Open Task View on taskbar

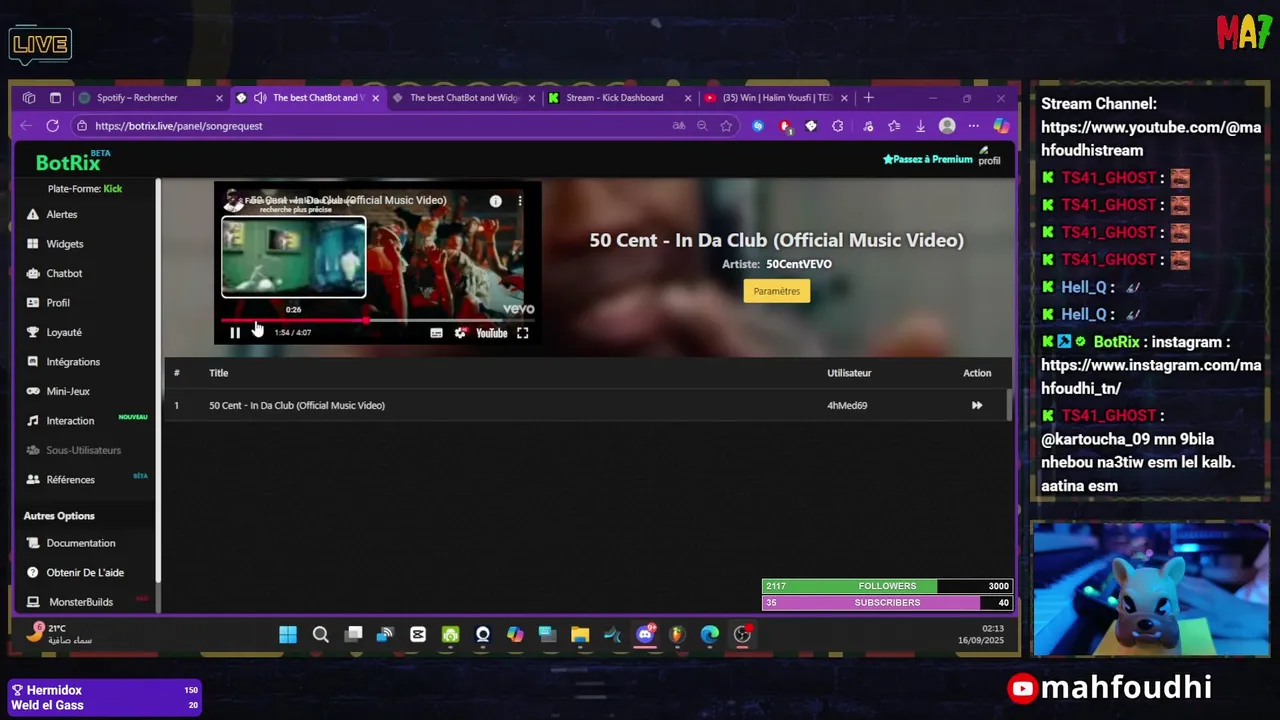(x=353, y=634)
